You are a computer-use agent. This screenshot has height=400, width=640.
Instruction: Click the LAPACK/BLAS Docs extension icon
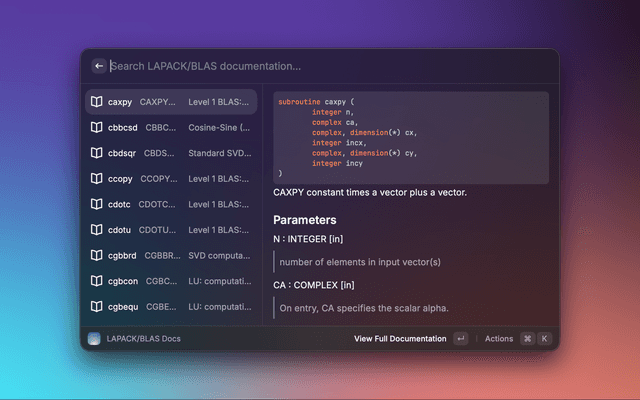pyautogui.click(x=94, y=339)
